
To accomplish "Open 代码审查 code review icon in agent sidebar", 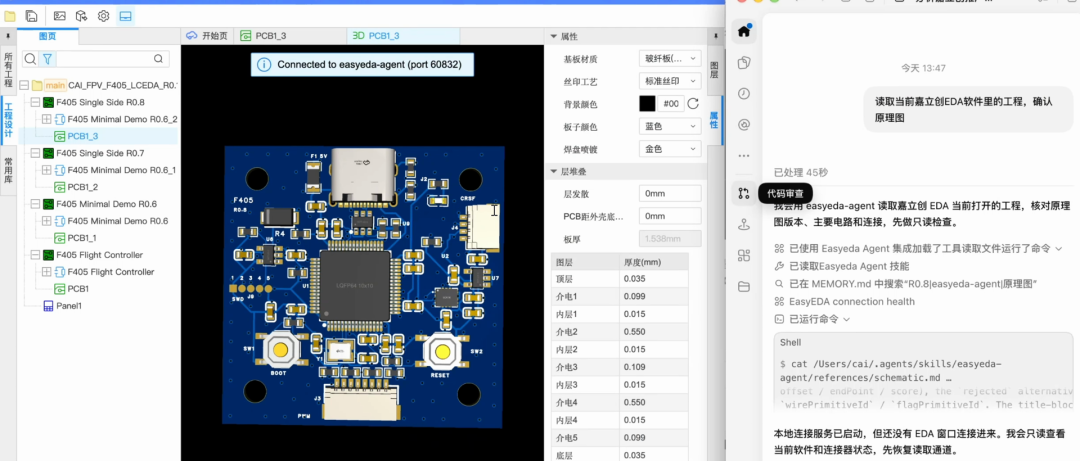I will [743, 194].
